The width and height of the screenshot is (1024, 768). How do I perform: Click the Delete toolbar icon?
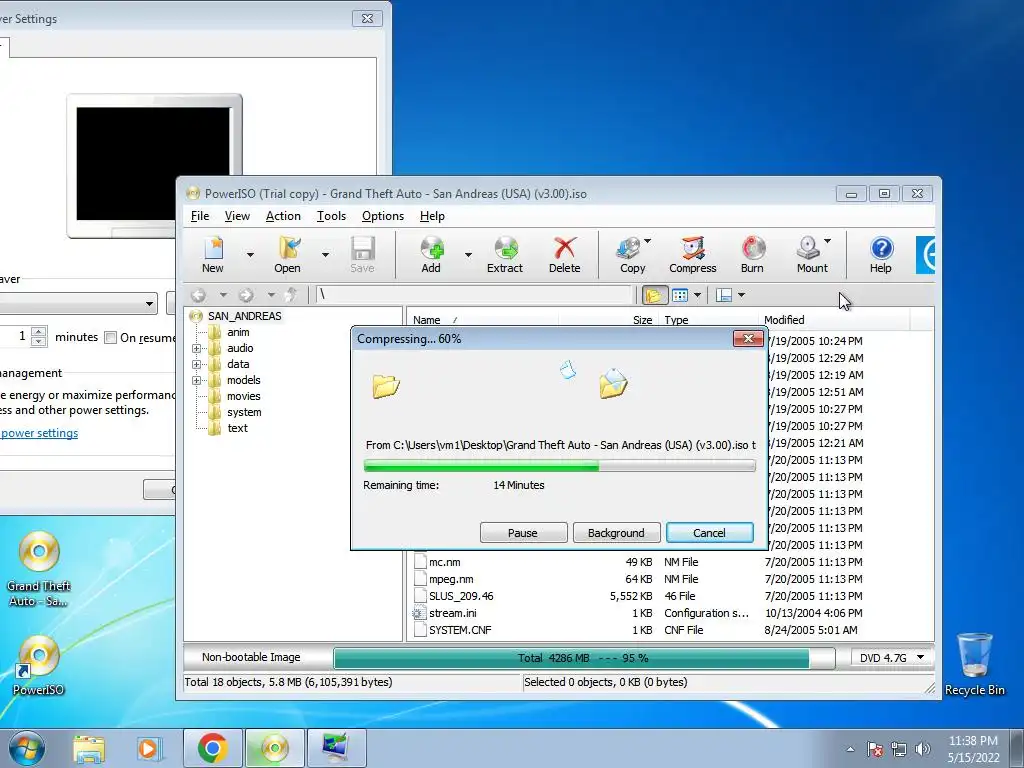(x=564, y=255)
